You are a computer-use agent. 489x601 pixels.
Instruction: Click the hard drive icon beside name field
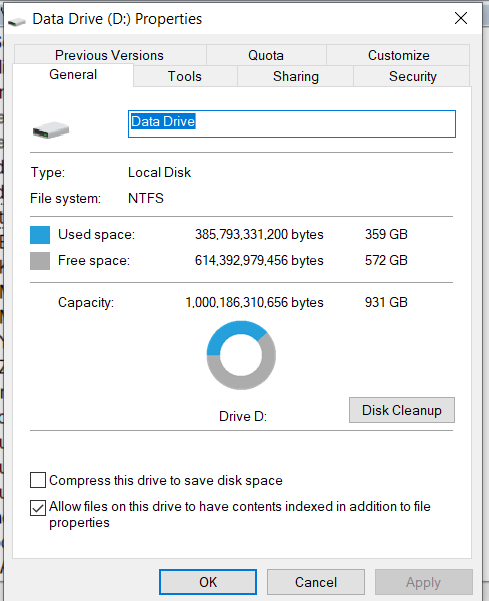tap(51, 130)
